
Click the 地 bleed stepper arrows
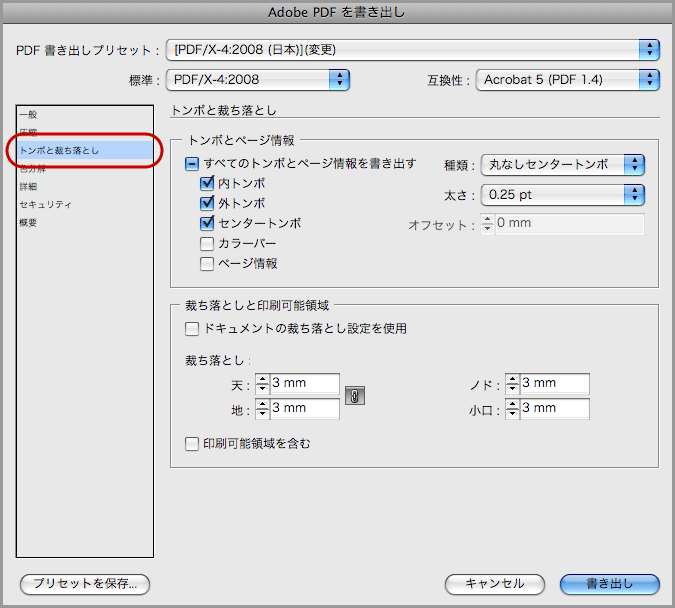[262, 408]
